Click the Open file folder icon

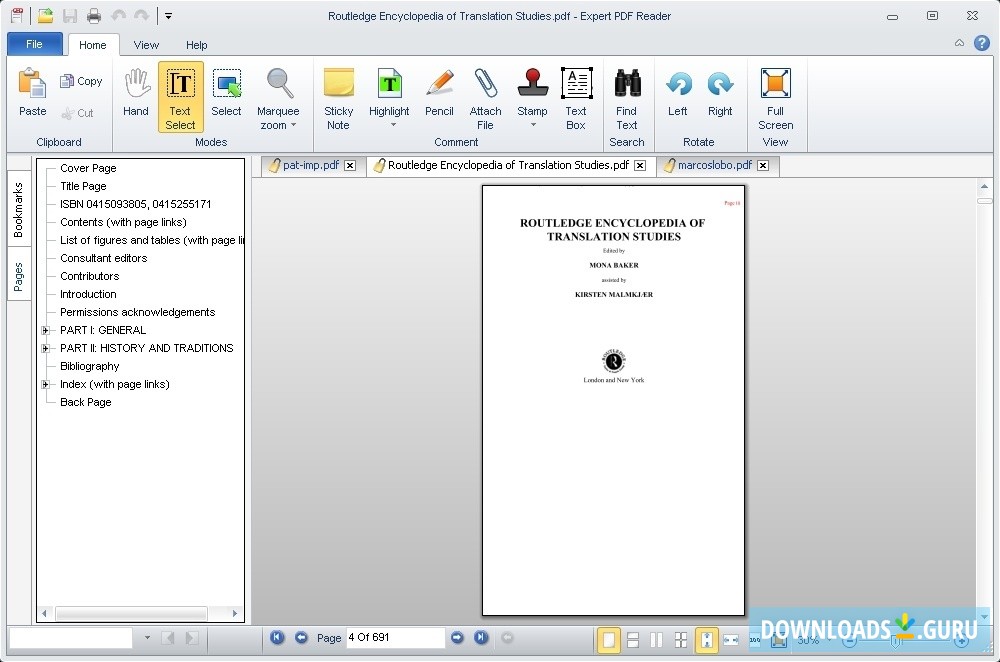(45, 16)
